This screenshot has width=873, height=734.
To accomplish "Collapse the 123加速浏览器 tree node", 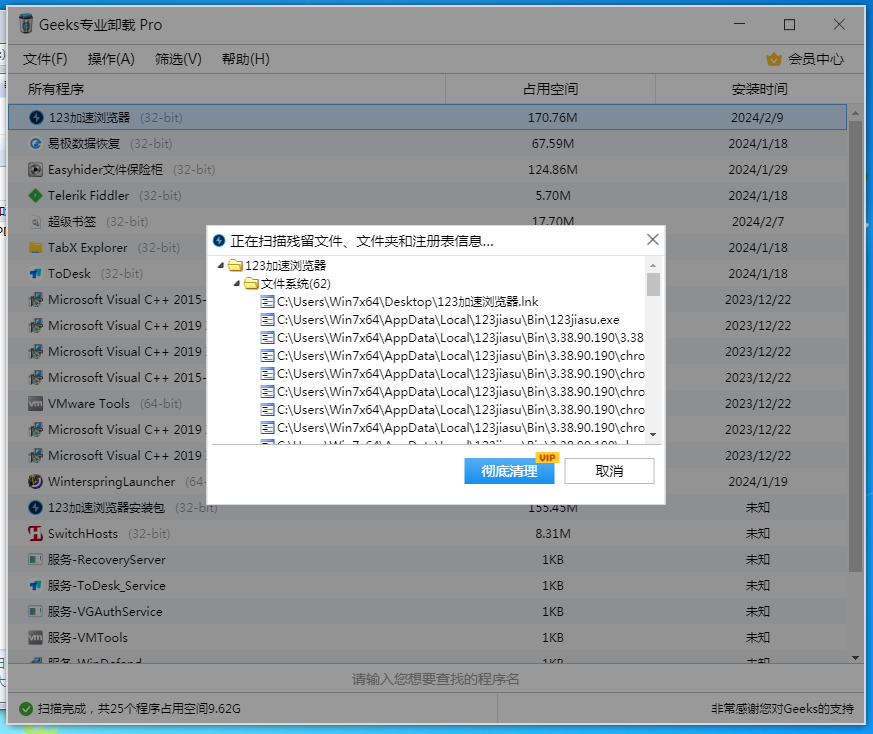I will pos(221,266).
